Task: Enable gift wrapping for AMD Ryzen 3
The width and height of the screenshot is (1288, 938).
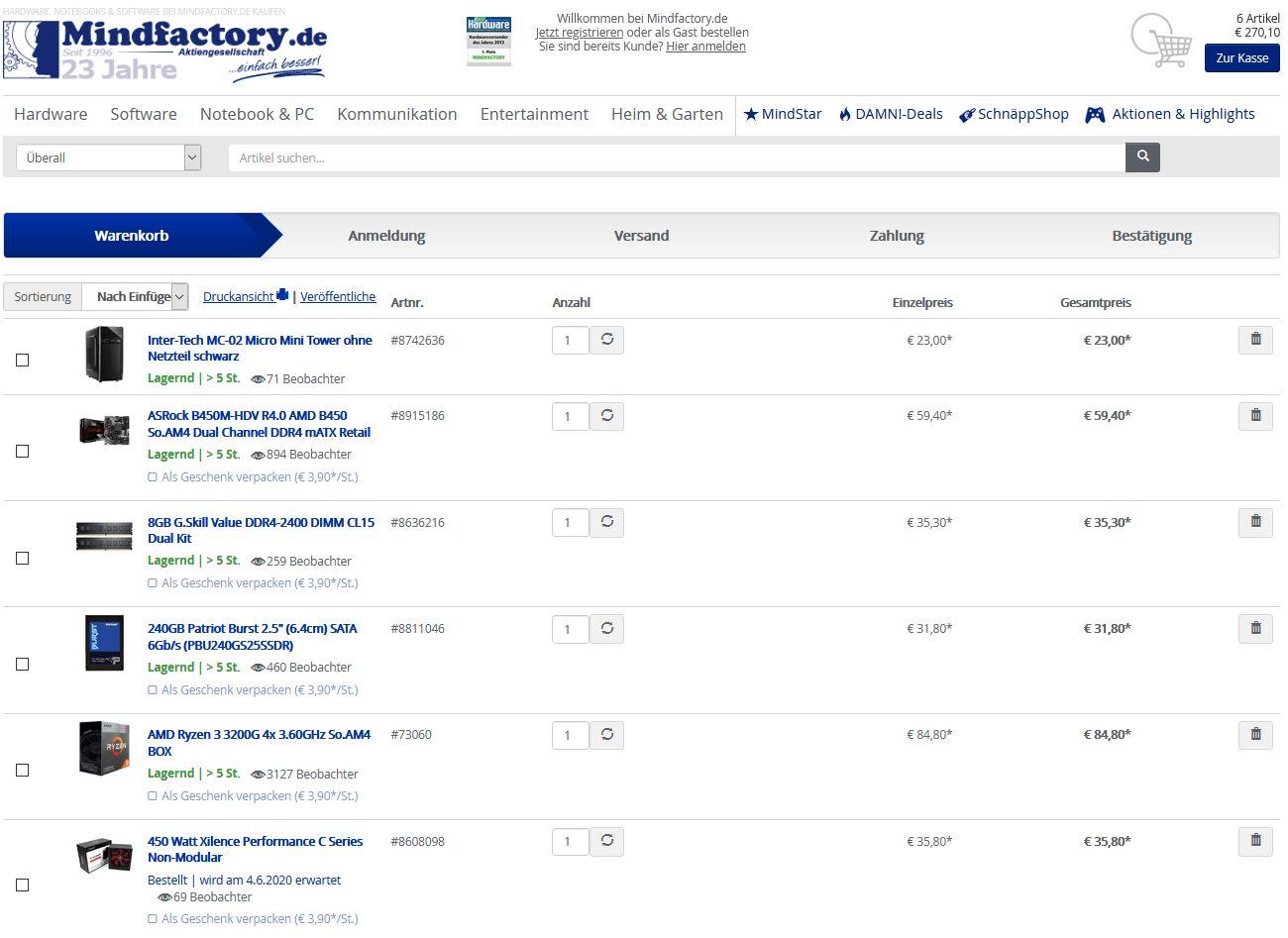Action: point(153,796)
